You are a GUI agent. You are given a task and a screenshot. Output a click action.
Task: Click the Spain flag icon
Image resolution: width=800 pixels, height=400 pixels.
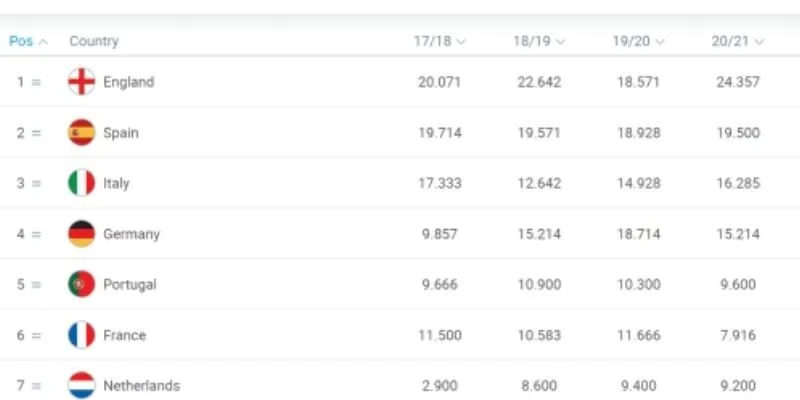click(81, 133)
